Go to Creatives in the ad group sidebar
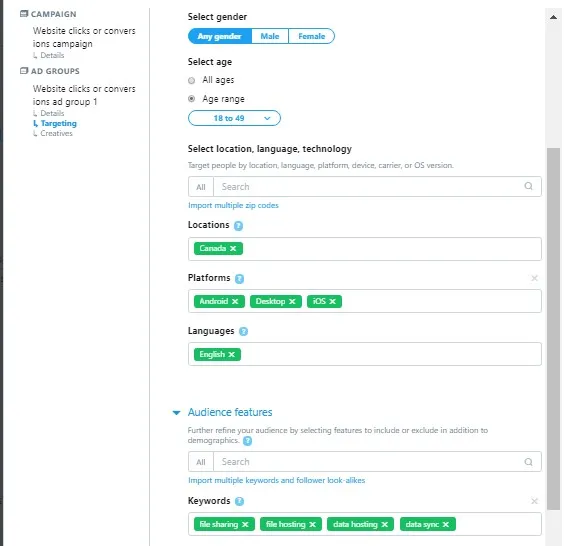578x546 pixels. 56,133
